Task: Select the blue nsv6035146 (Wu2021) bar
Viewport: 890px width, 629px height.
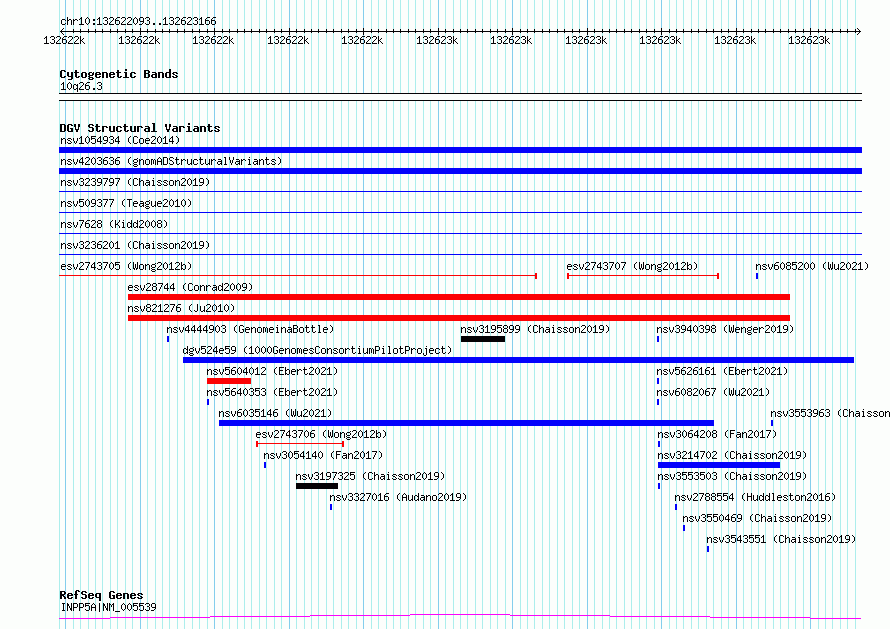Action: [x=466, y=423]
